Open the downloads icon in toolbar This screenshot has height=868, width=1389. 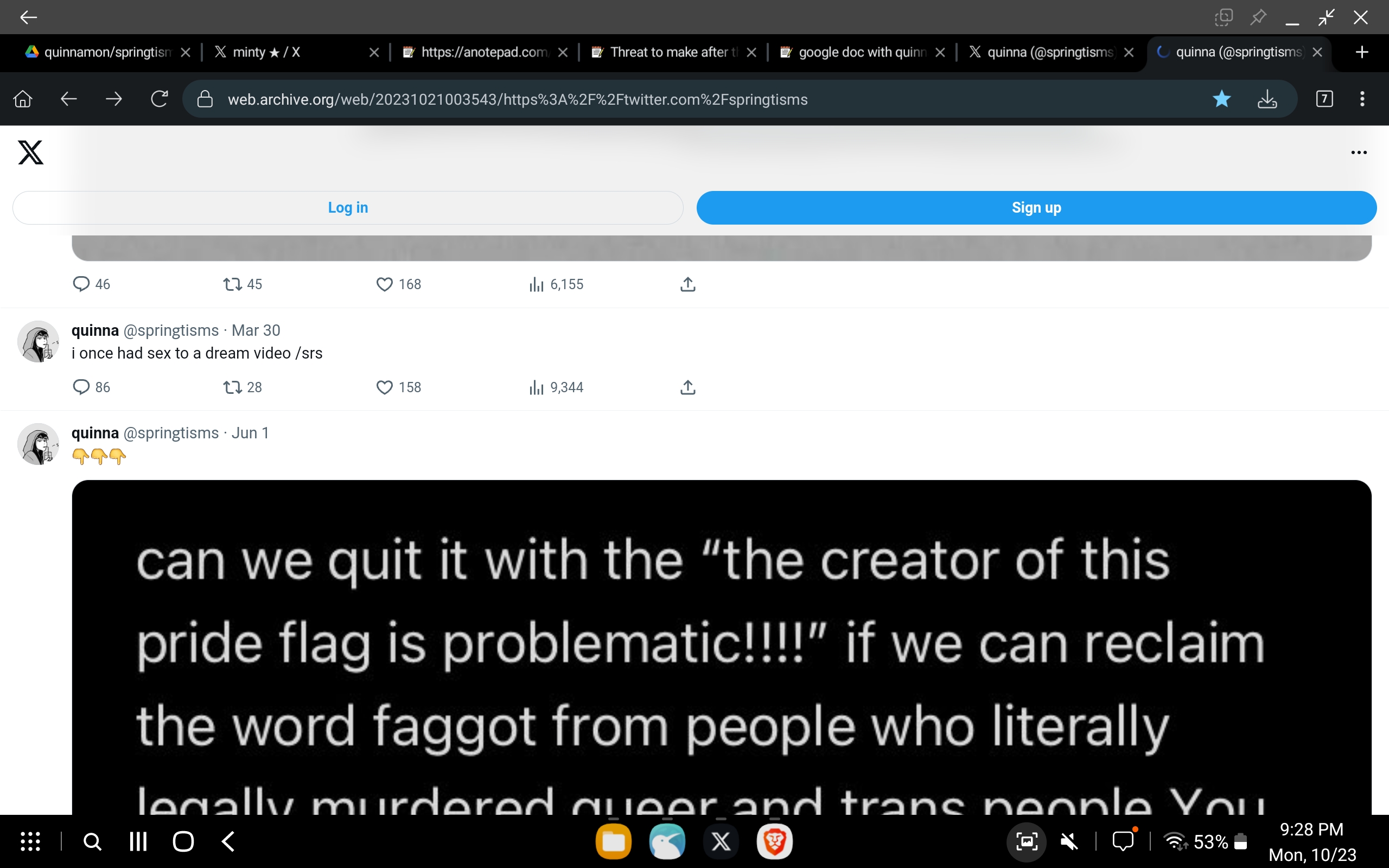pos(1267,99)
